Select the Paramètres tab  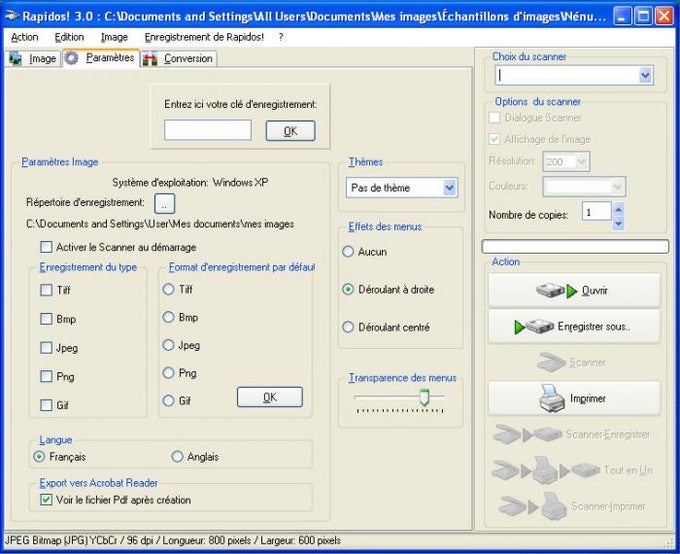pos(101,58)
